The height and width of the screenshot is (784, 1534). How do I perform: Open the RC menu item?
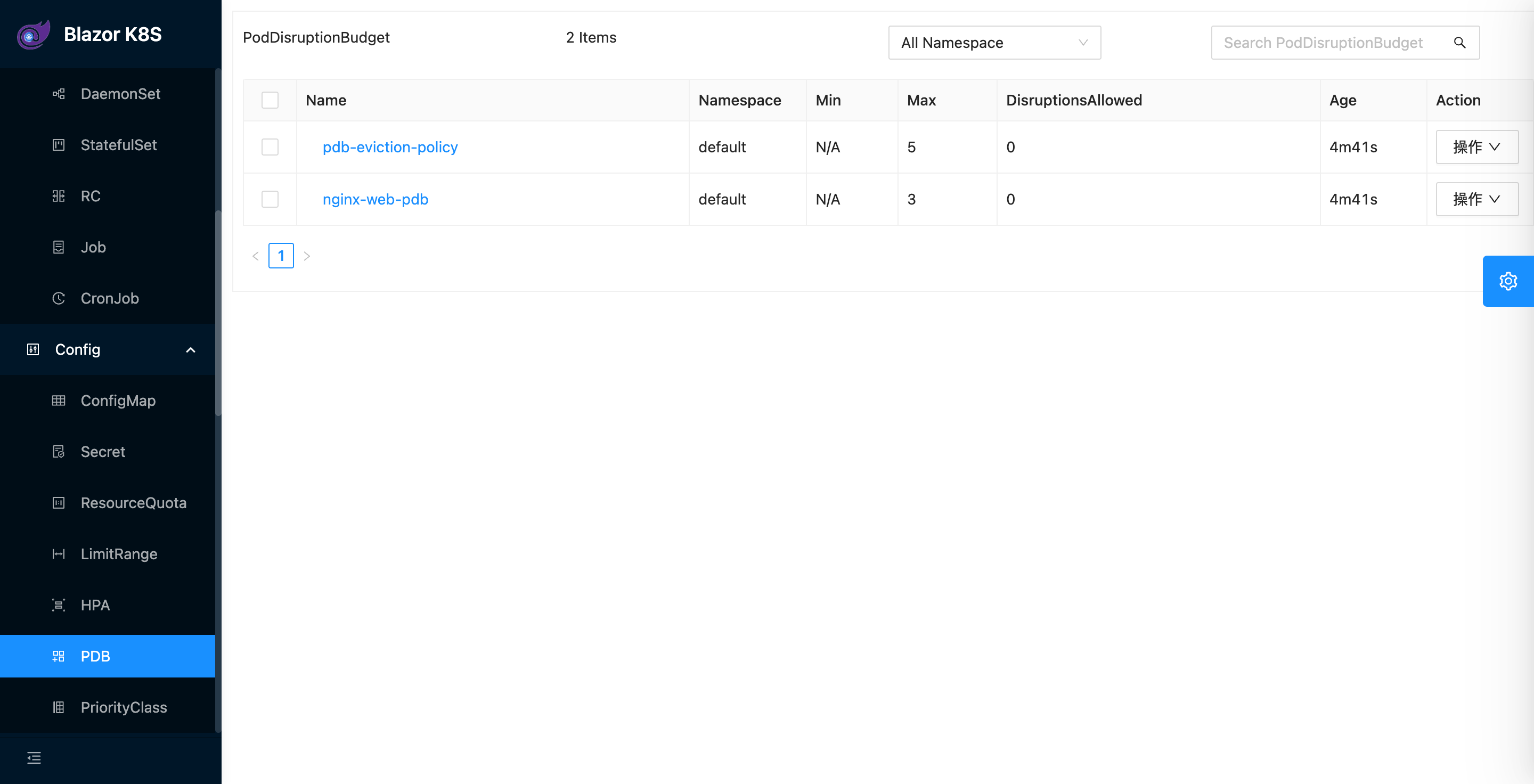(107, 197)
